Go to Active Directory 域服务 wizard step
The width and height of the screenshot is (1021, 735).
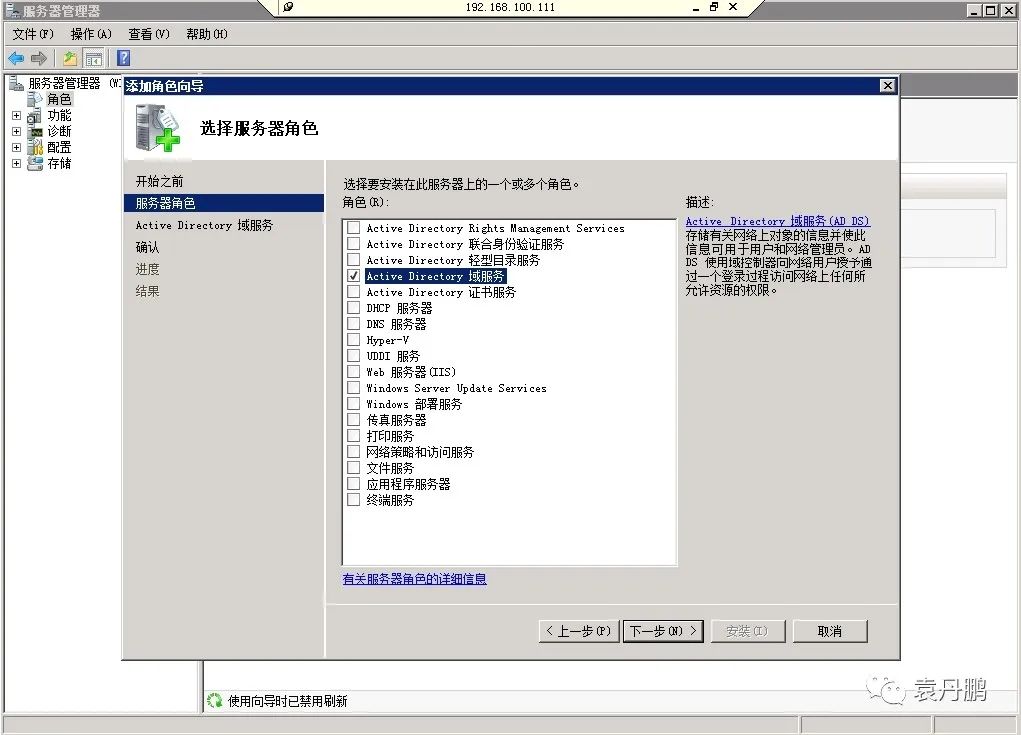(204, 225)
